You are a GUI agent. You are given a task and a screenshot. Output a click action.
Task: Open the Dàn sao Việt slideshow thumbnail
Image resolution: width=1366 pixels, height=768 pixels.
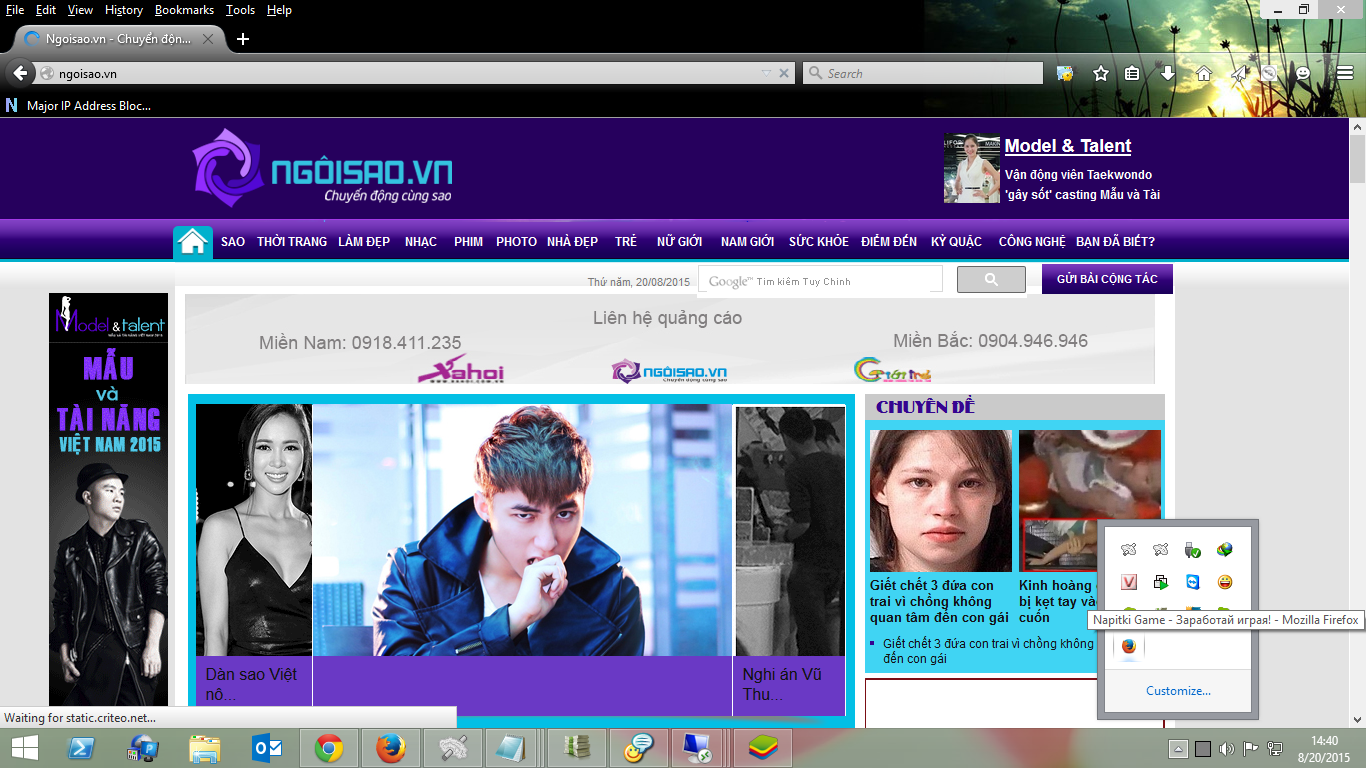tap(254, 530)
